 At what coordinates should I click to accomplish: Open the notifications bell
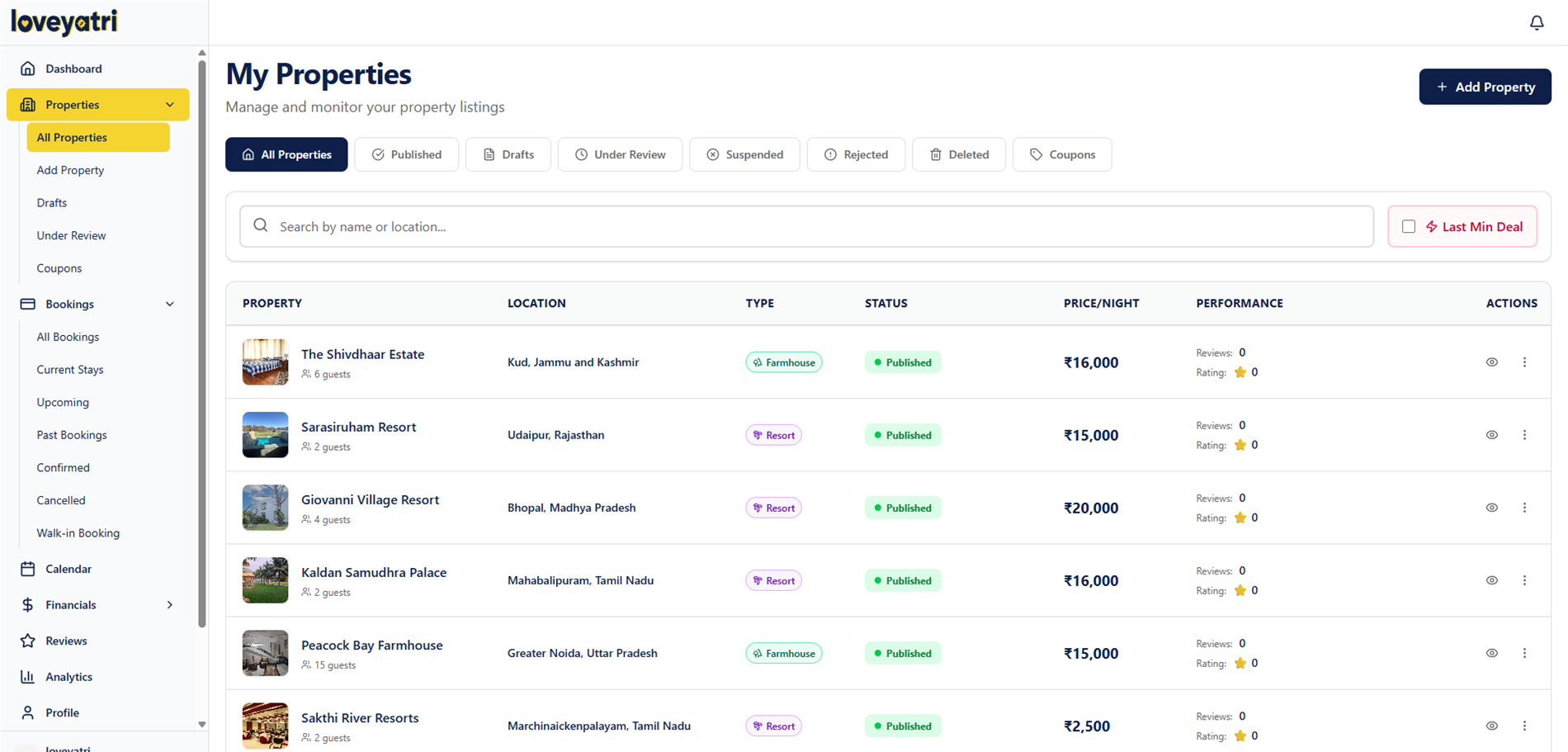click(x=1536, y=23)
